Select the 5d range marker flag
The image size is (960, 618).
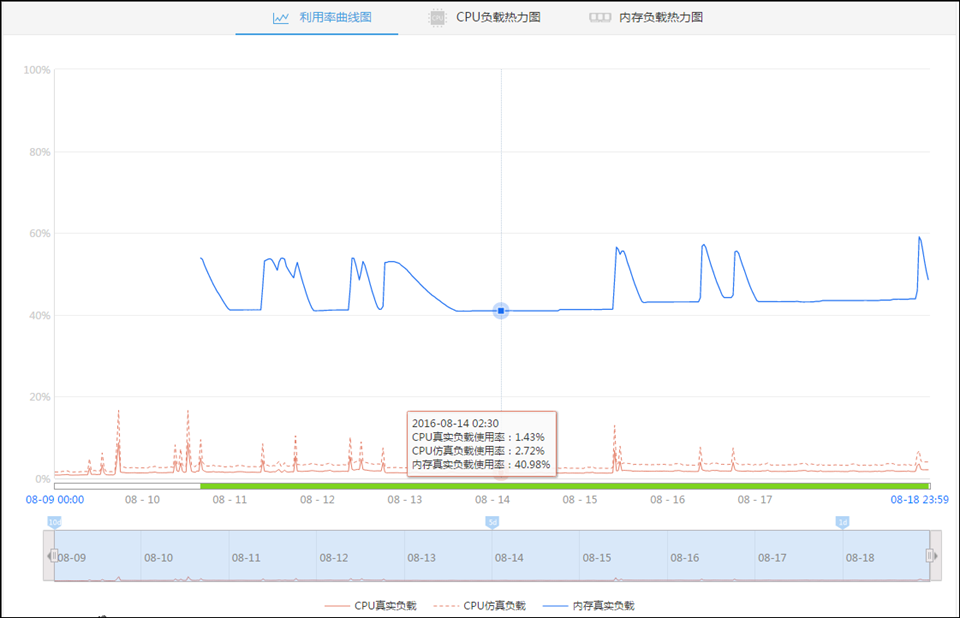pyautogui.click(x=492, y=522)
